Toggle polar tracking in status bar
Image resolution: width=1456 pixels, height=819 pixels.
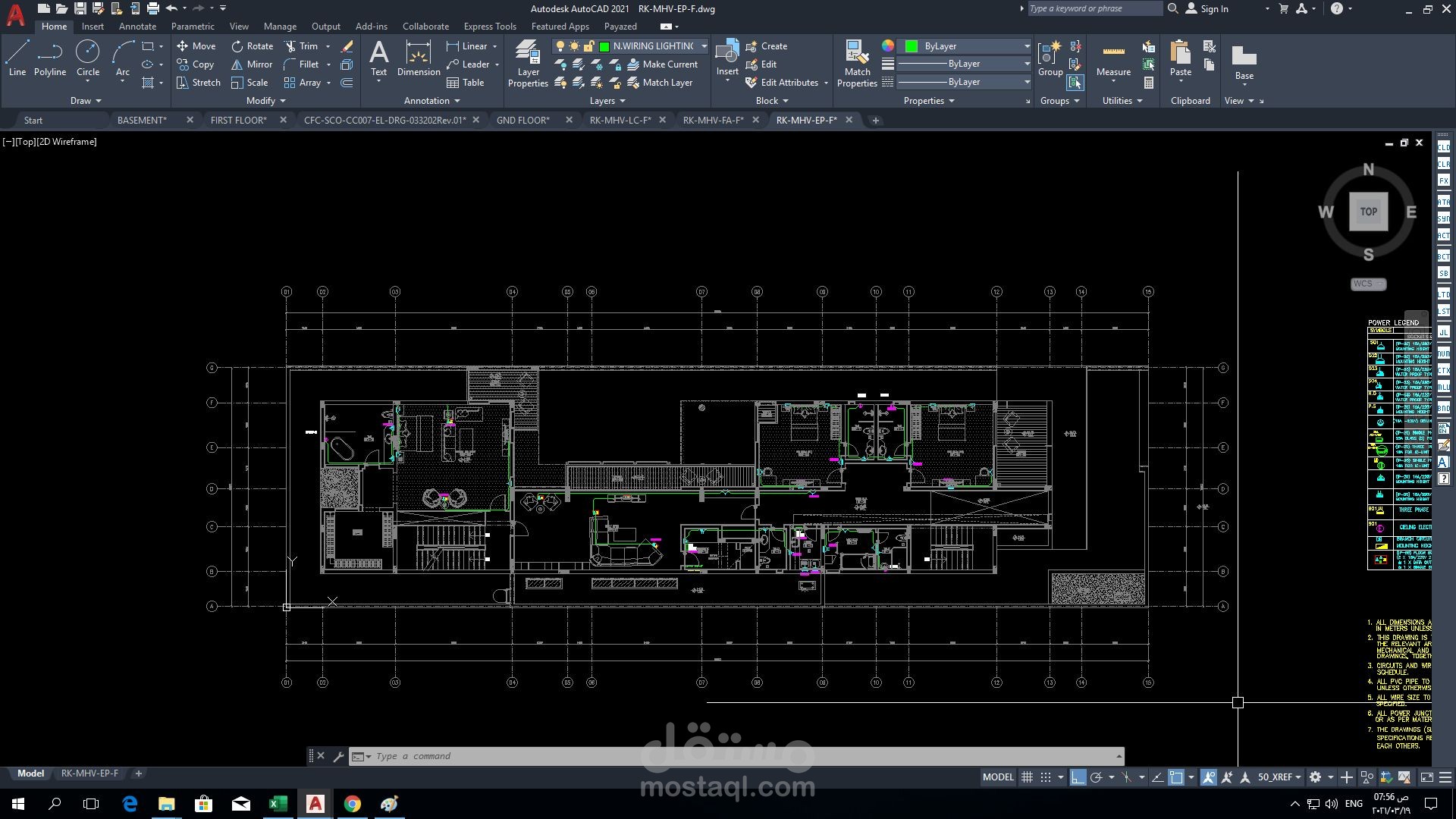click(x=1096, y=777)
